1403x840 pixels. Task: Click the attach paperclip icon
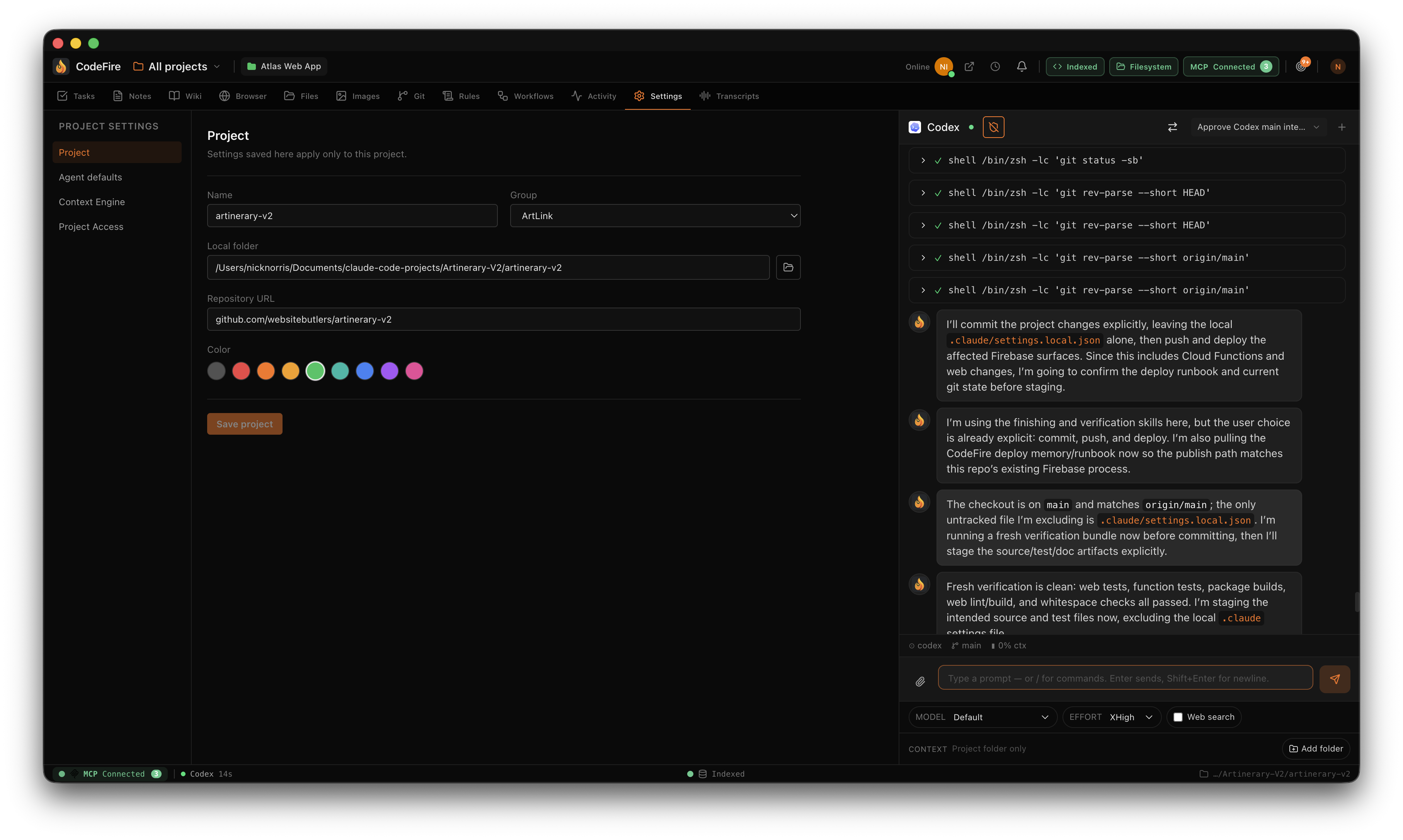click(920, 682)
